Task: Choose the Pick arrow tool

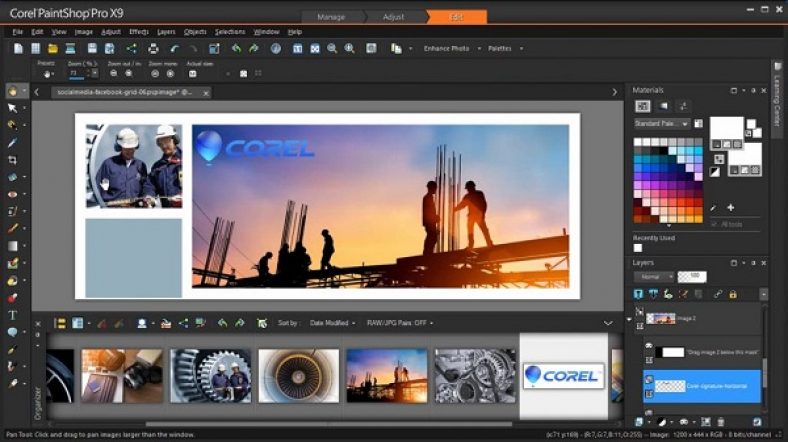Action: tap(12, 108)
